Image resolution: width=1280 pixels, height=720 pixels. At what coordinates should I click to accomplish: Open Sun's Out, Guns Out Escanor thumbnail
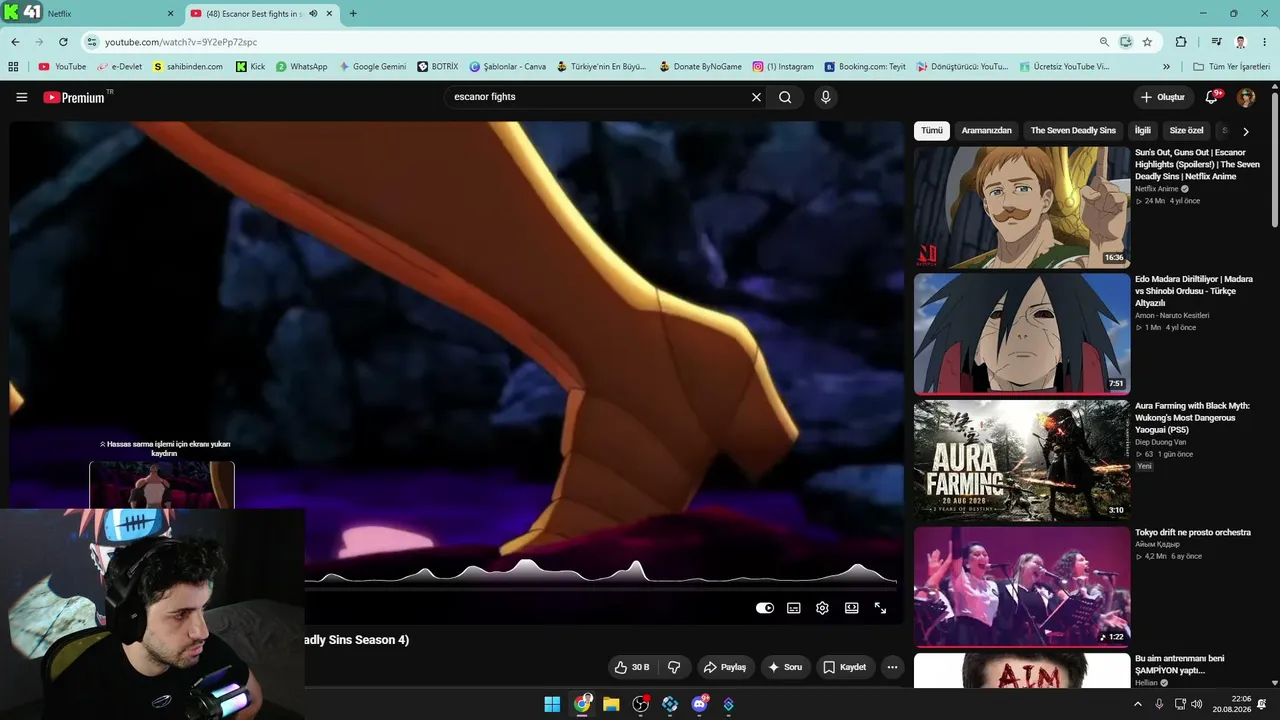point(1022,208)
